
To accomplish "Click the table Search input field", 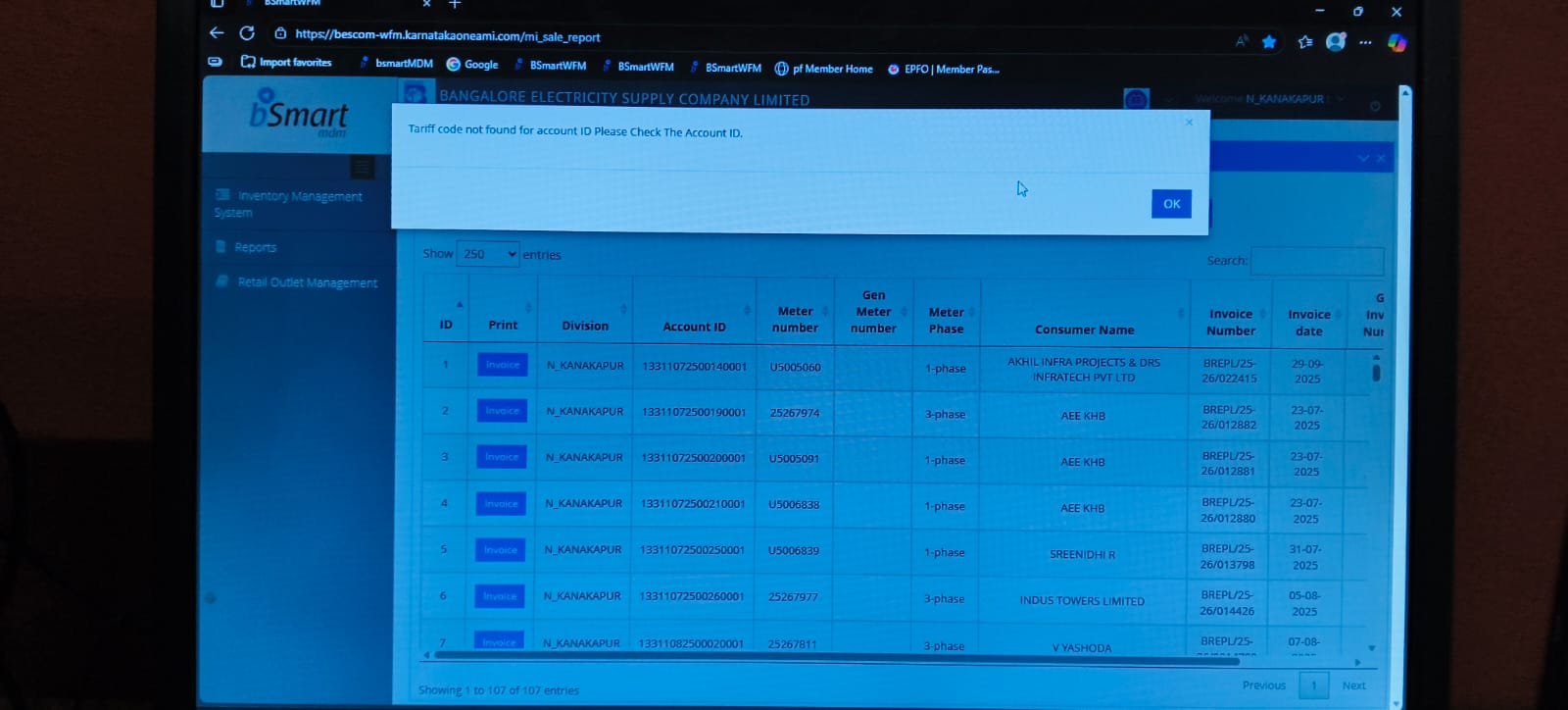I will [1317, 261].
